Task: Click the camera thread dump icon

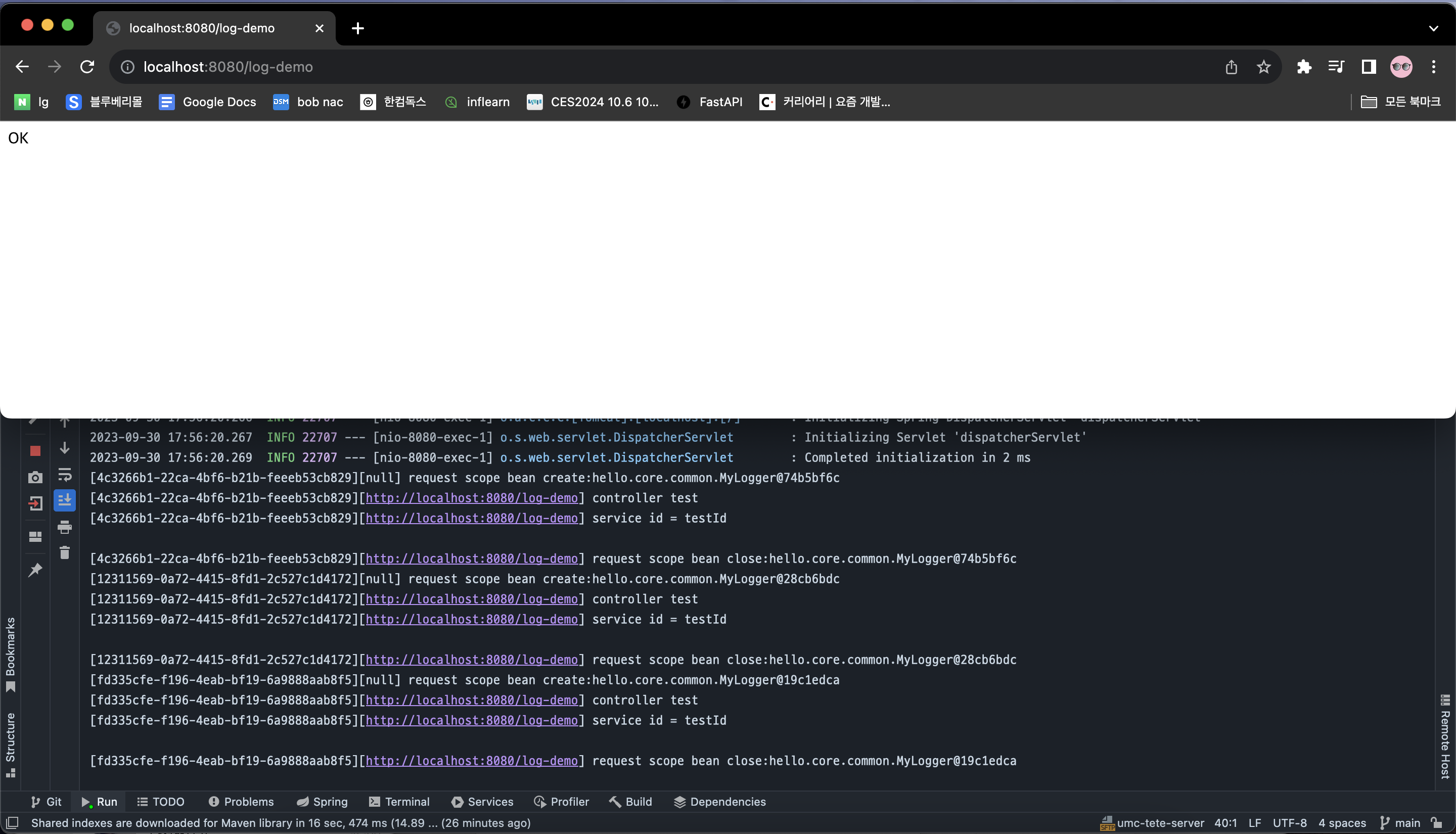Action: 35,478
